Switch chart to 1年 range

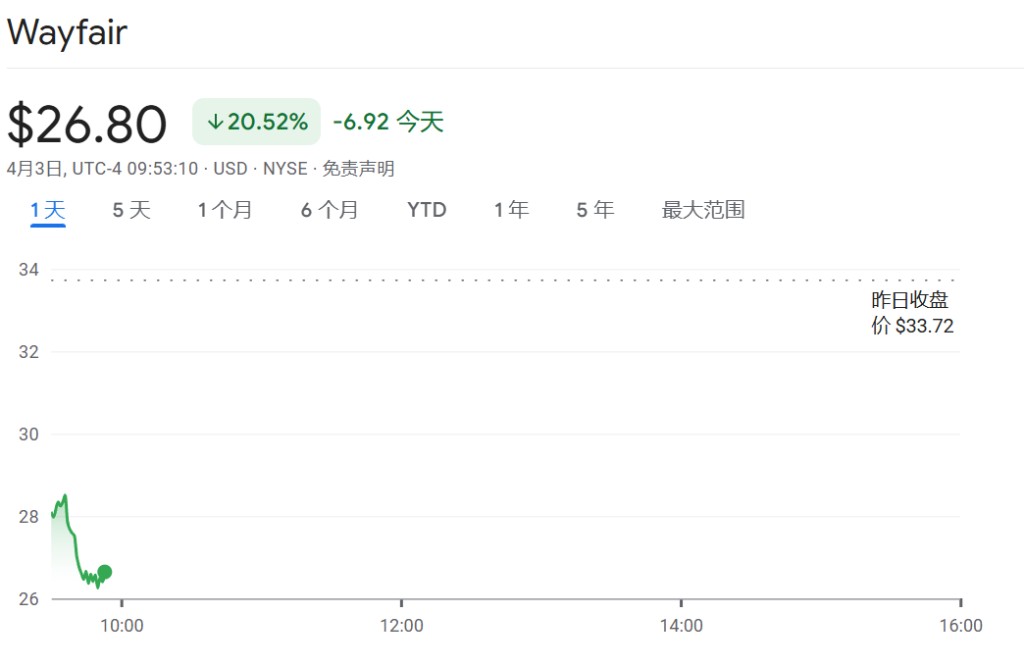pyautogui.click(x=511, y=210)
